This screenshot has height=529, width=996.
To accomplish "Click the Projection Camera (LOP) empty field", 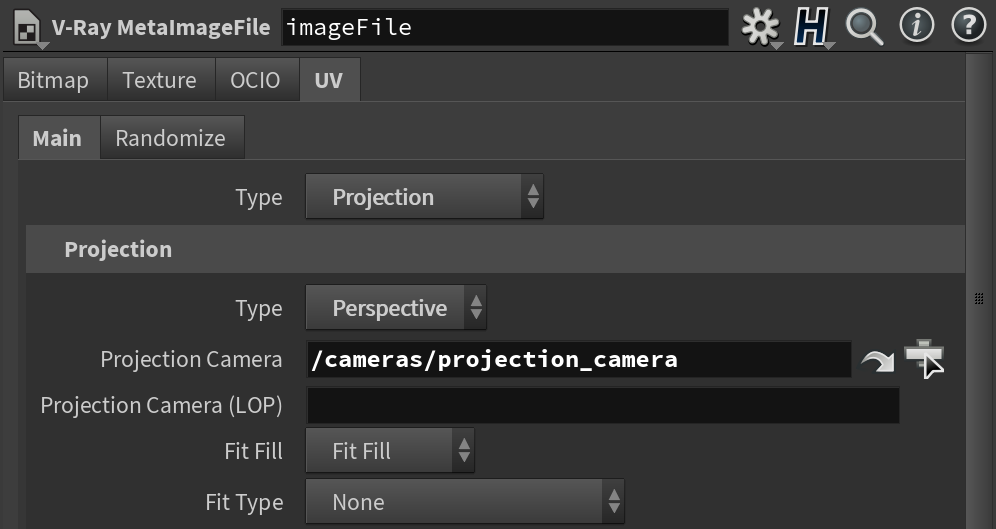I will [603, 405].
